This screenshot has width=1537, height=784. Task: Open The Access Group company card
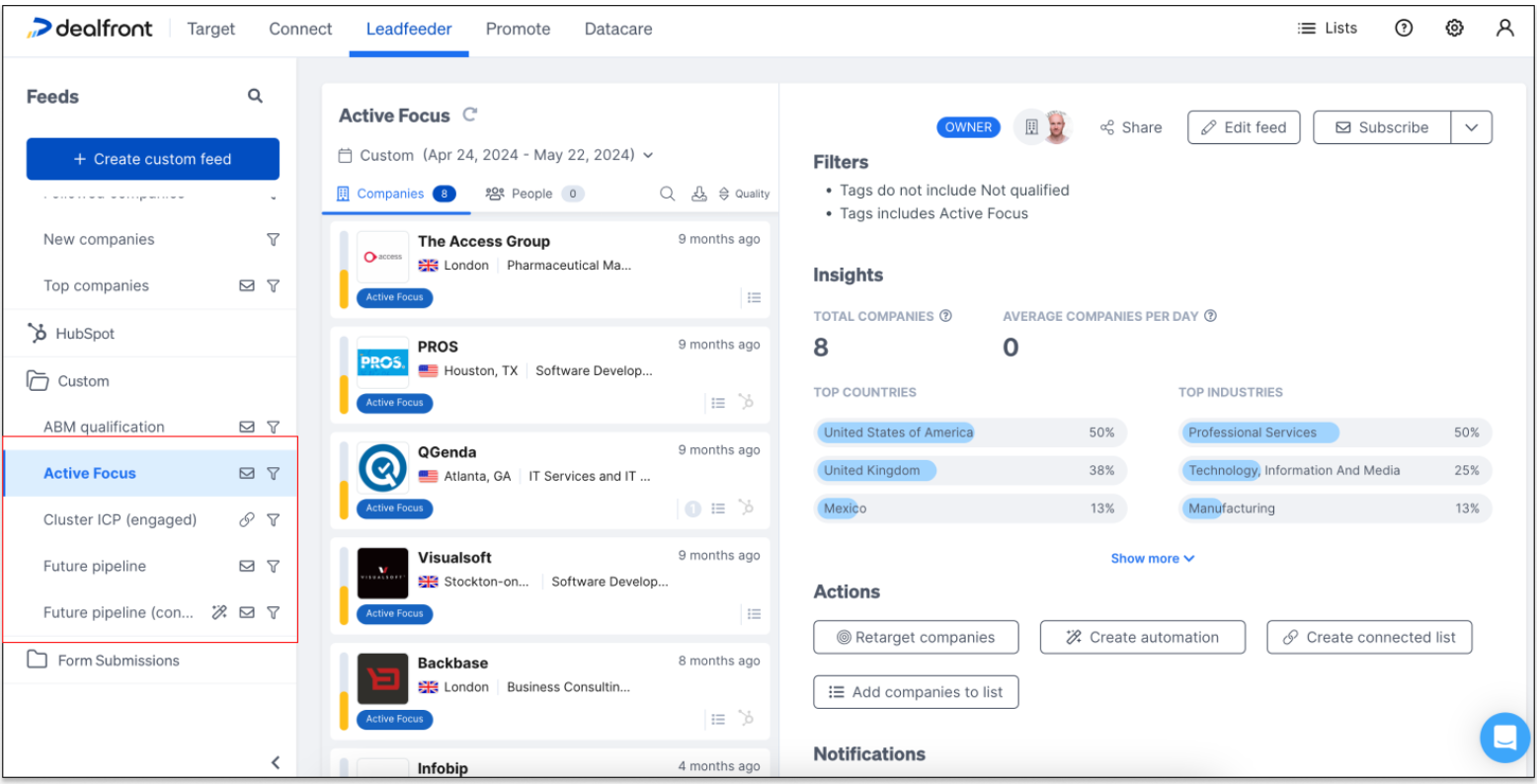[550, 270]
